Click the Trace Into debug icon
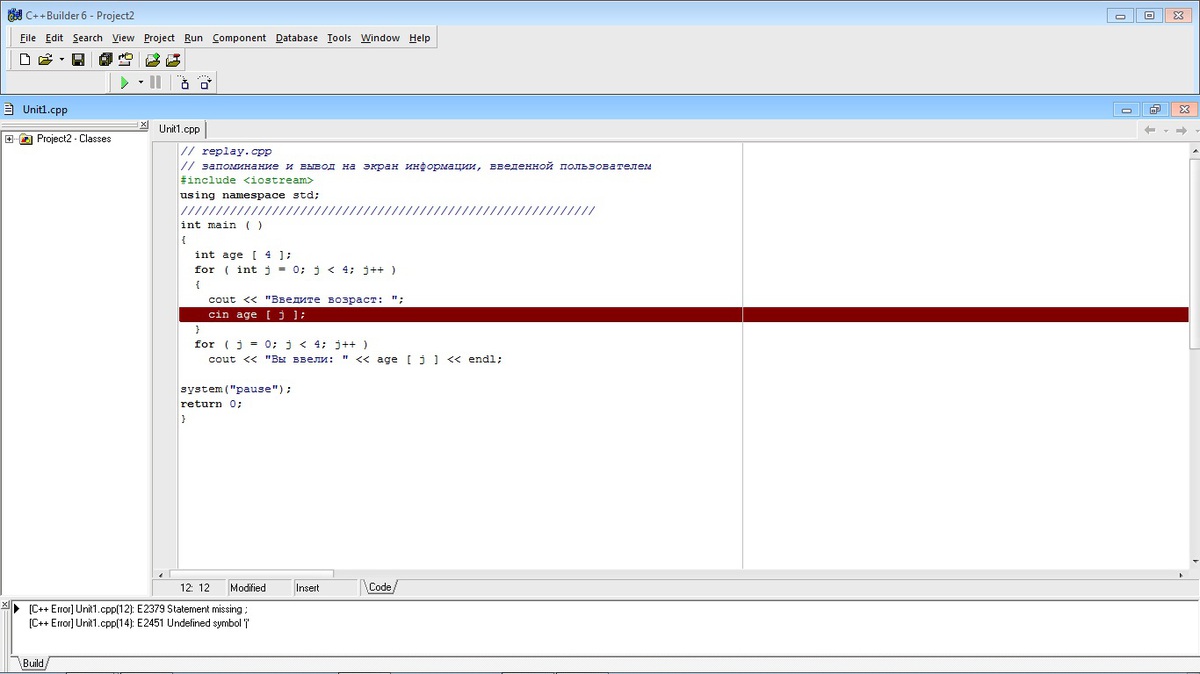Image resolution: width=1200 pixels, height=674 pixels. [184, 83]
